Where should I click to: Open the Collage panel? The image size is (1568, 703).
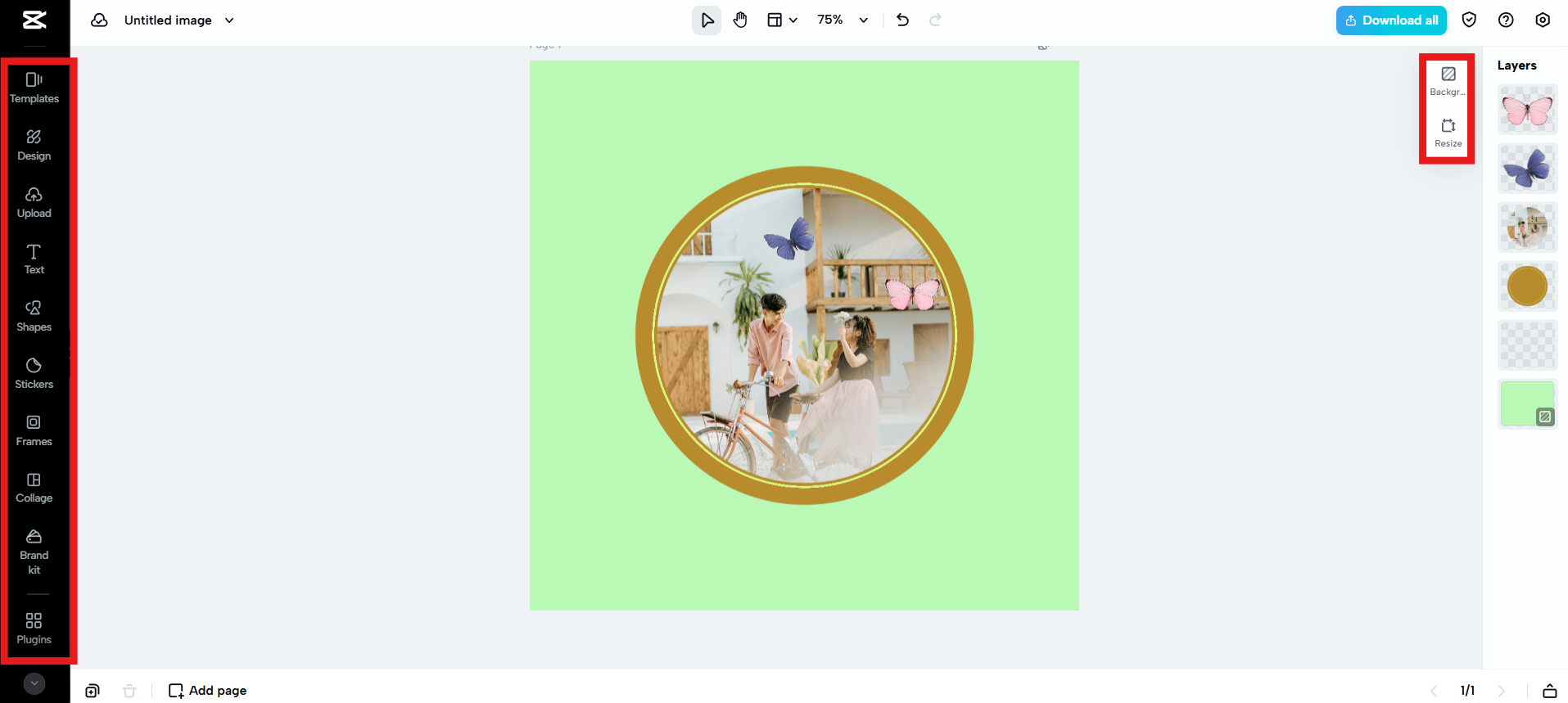tap(34, 488)
